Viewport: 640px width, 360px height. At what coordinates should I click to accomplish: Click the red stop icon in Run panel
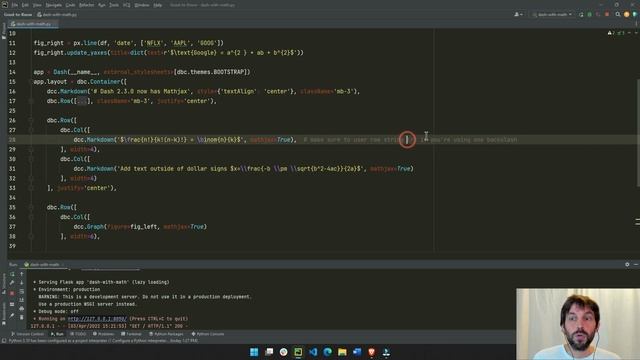pos(12,293)
